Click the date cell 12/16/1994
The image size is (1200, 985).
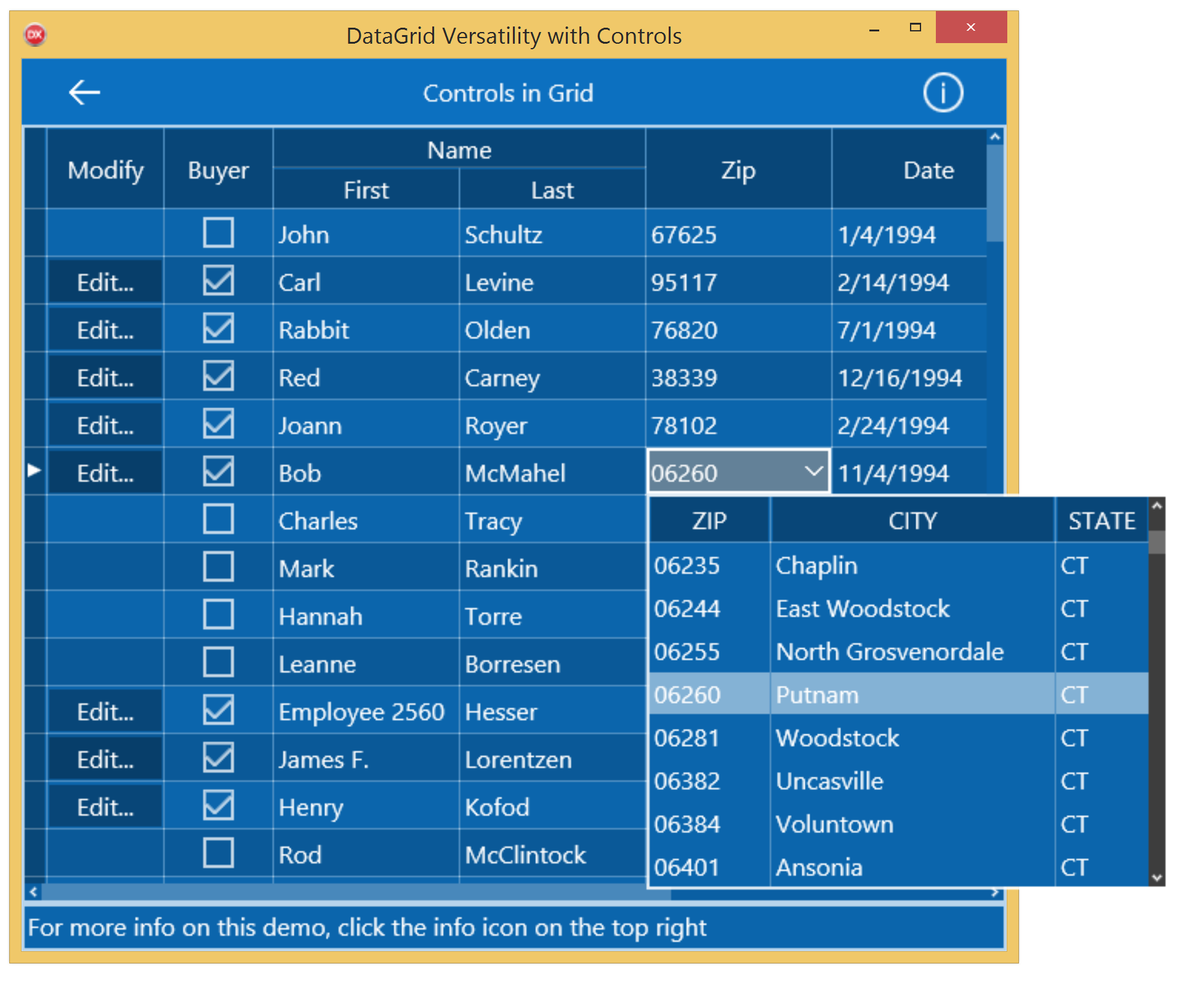[910, 378]
